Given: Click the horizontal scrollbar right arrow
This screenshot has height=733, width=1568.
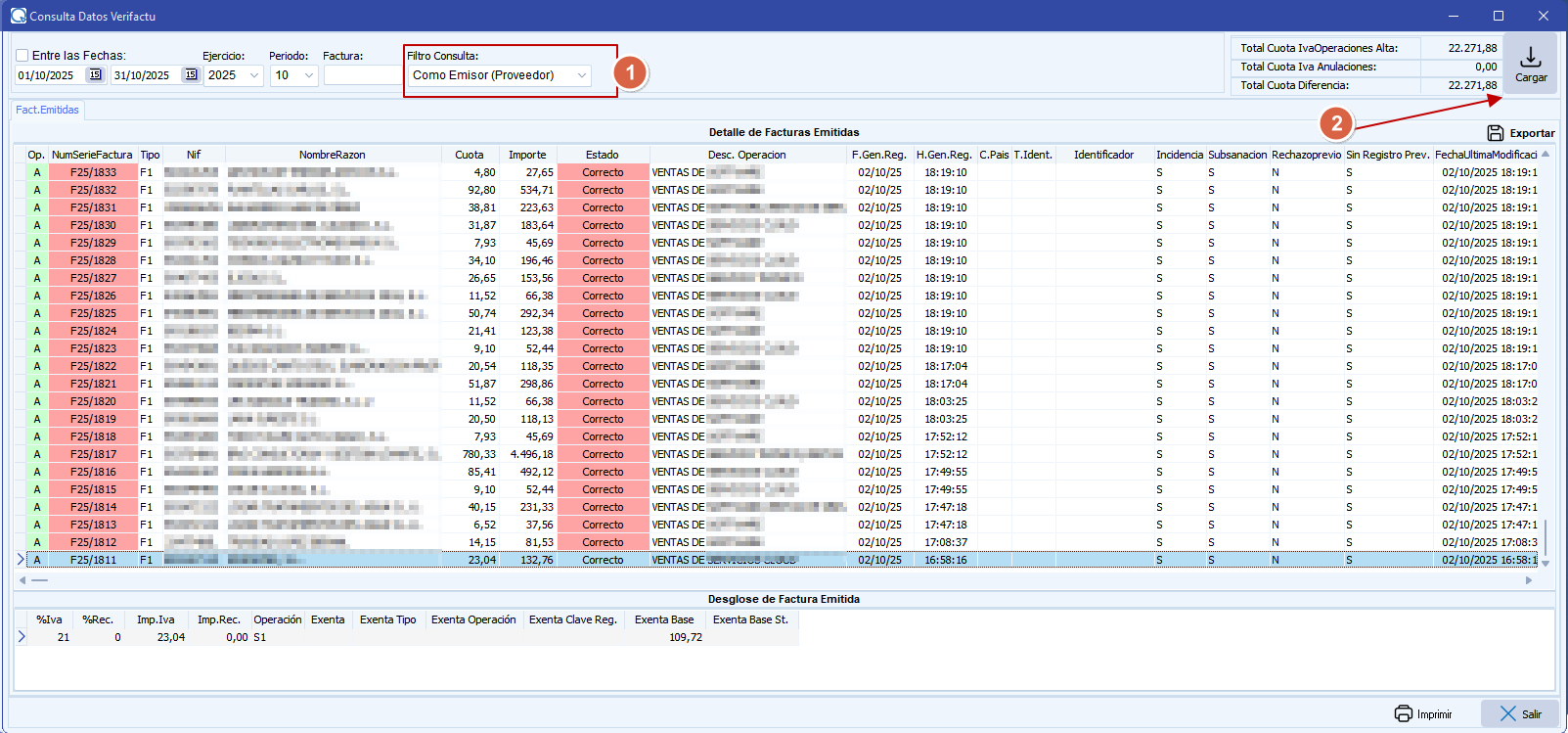Looking at the screenshot, I should coord(1529,580).
